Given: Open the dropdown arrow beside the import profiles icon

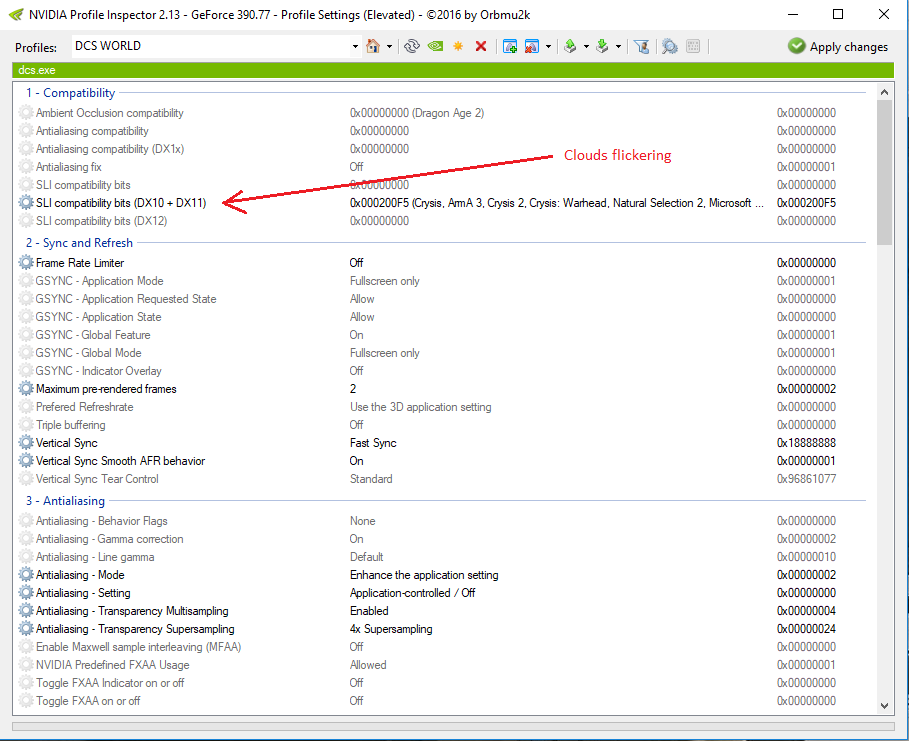Looking at the screenshot, I should click(x=619, y=46).
